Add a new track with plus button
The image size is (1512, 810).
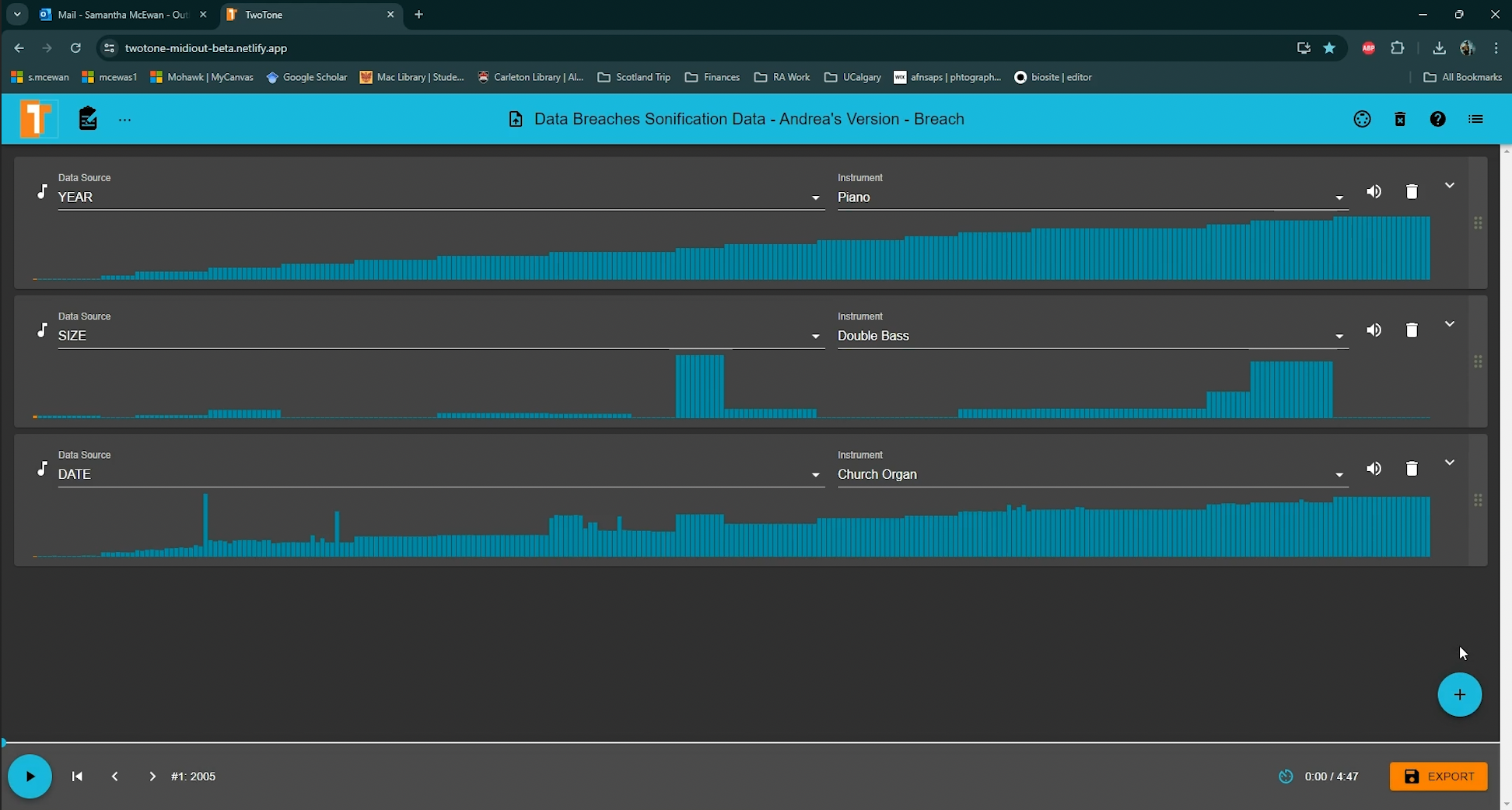tap(1460, 694)
